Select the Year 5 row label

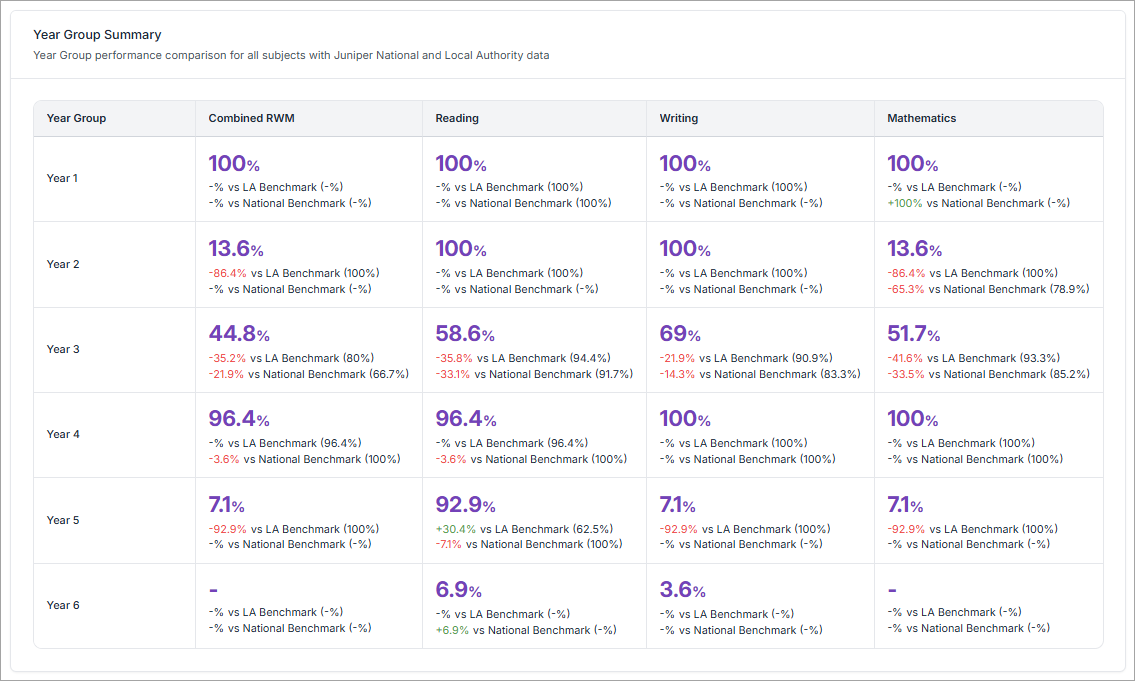pyautogui.click(x=62, y=520)
